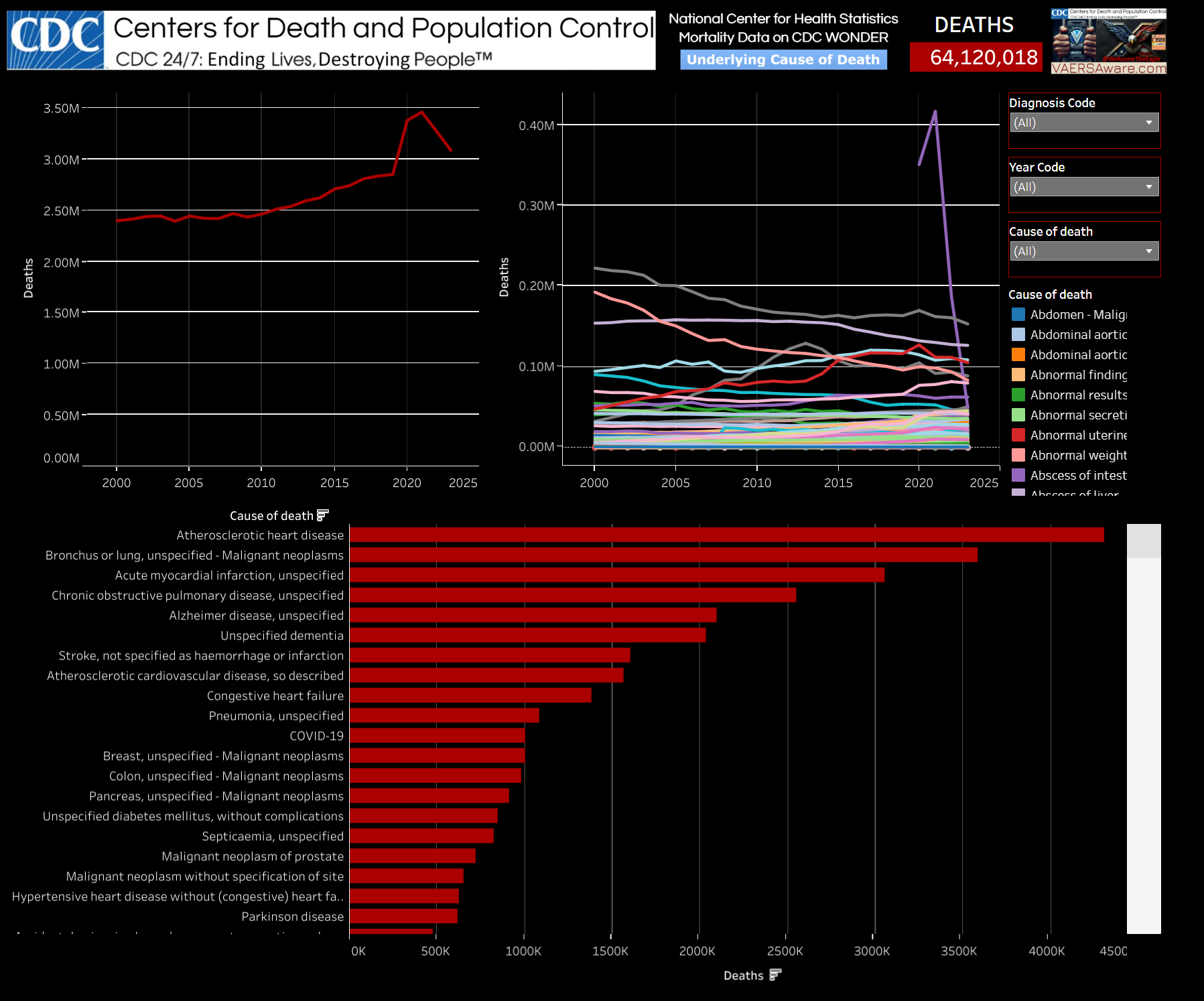Click the 'Septicaemia, unspecified' label
This screenshot has height=1001, width=1204.
(273, 836)
